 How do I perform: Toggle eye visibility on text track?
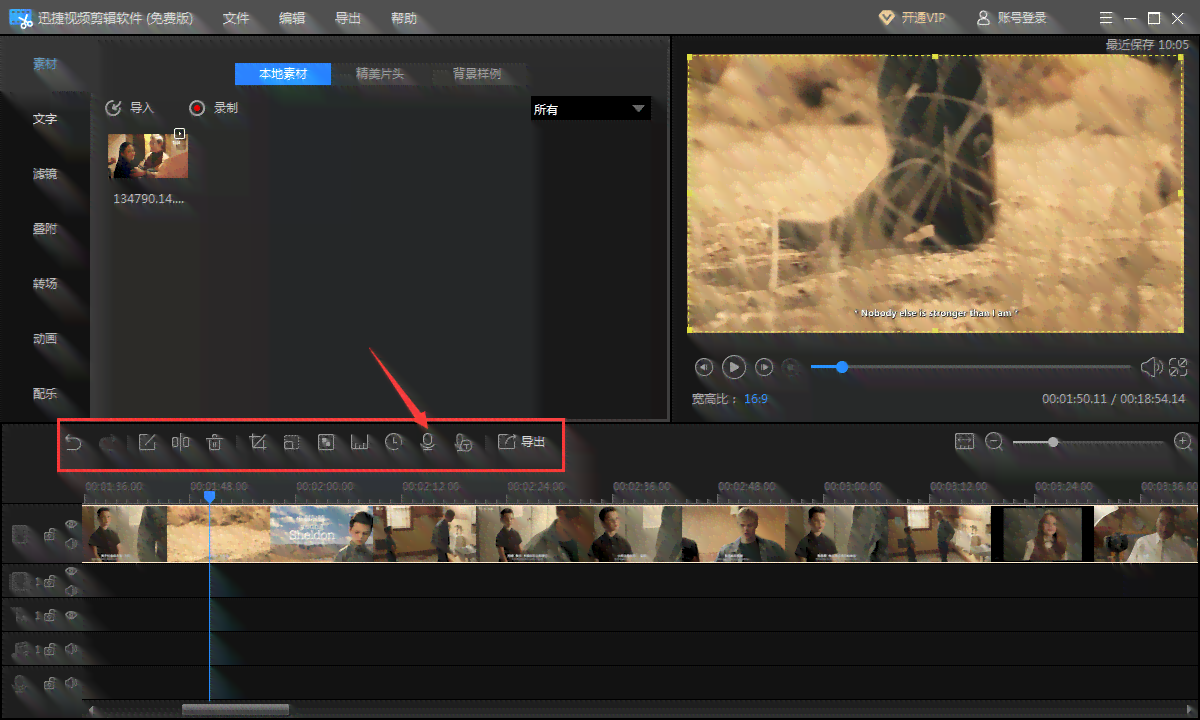click(71, 616)
